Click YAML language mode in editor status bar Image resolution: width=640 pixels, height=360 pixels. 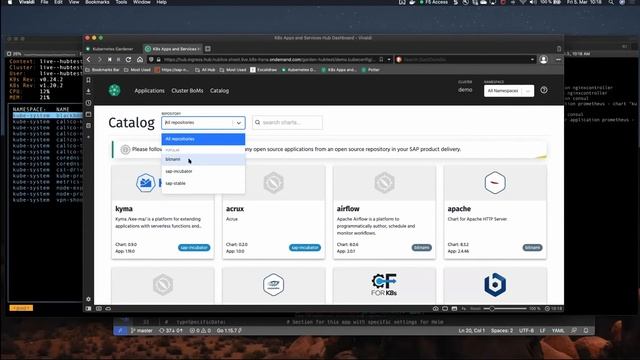(558, 331)
